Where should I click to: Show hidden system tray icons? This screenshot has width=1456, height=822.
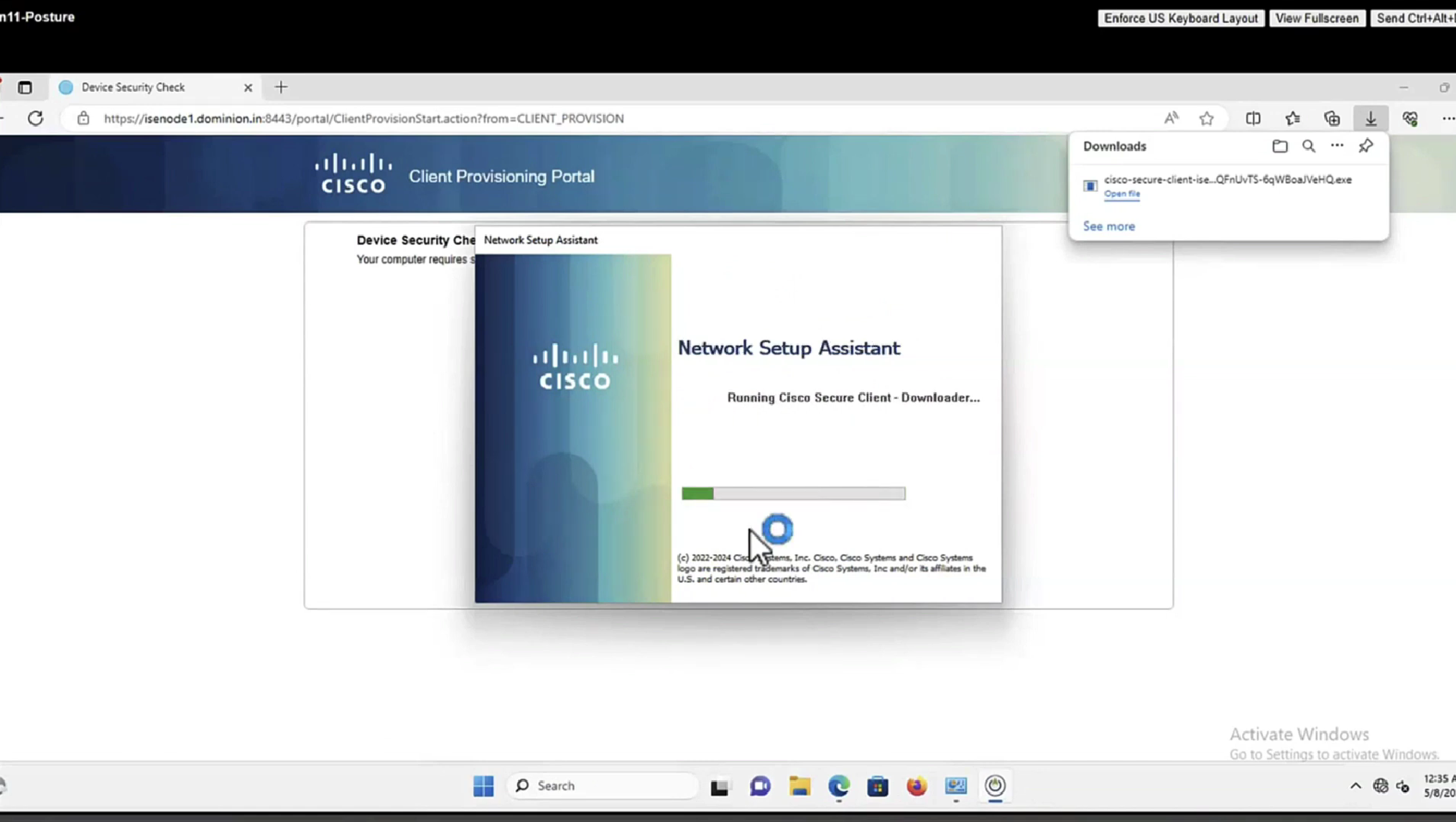(x=1355, y=785)
